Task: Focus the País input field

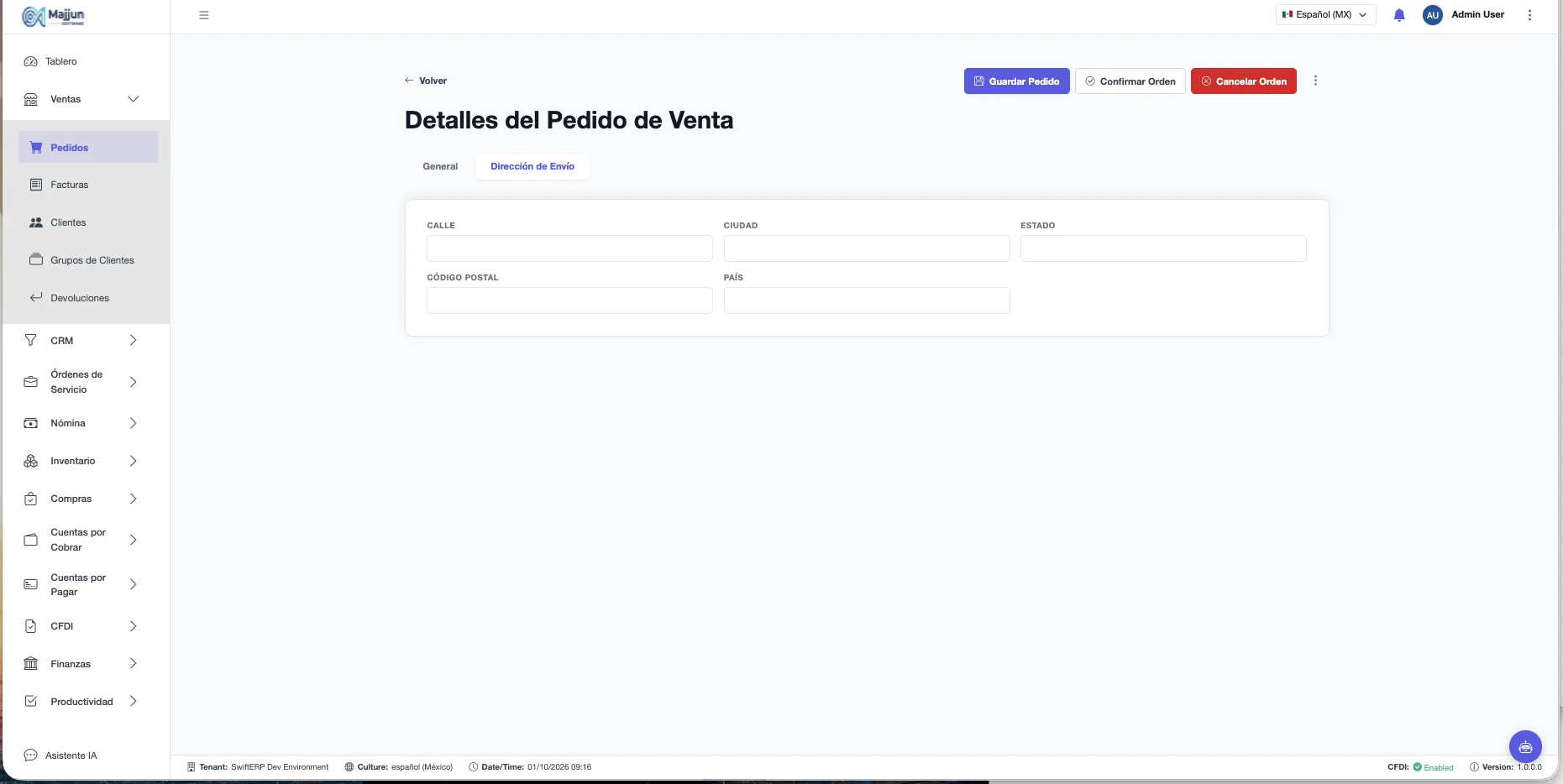Action: (x=867, y=301)
